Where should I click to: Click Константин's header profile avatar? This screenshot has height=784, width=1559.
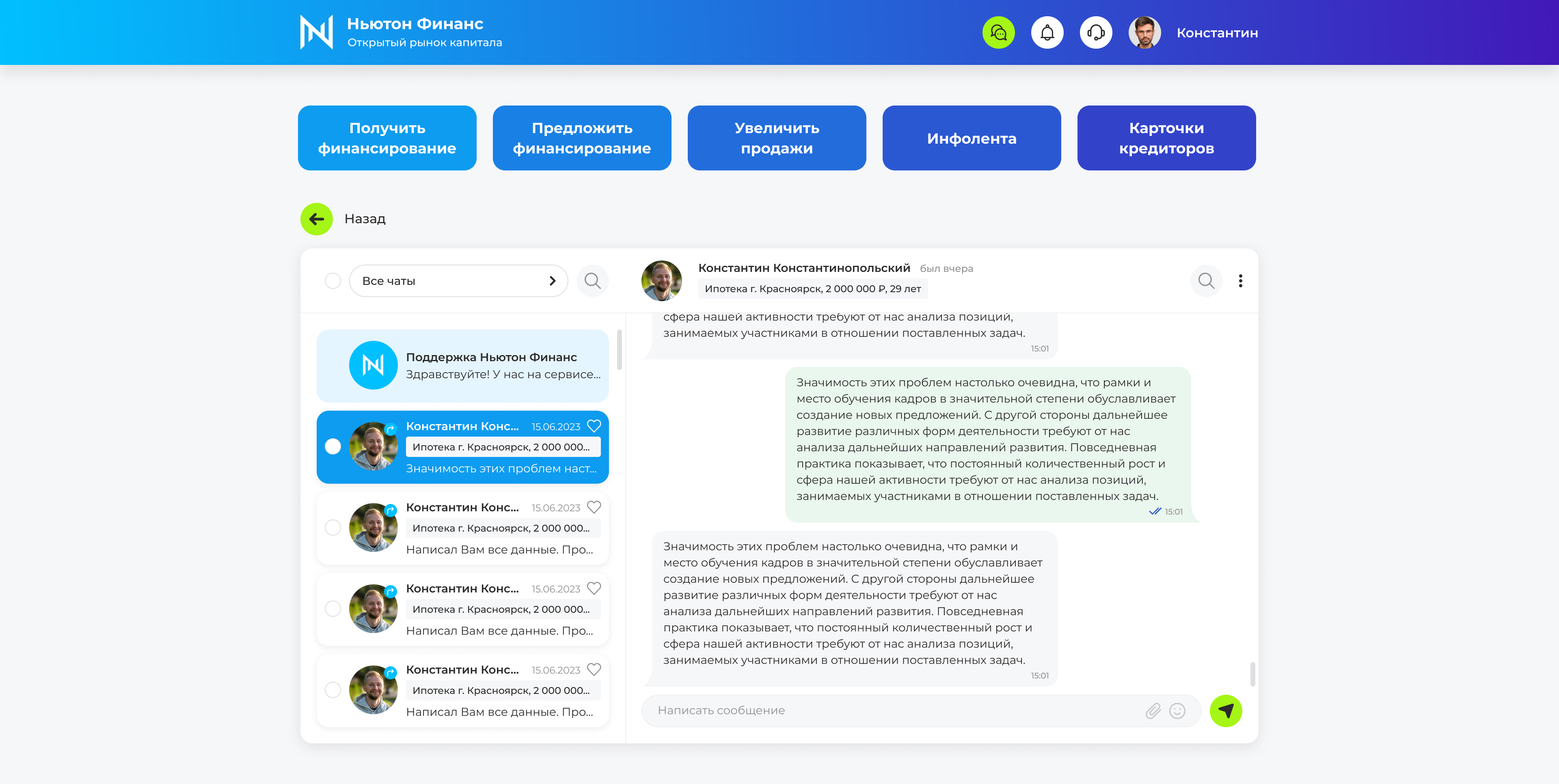click(1144, 32)
